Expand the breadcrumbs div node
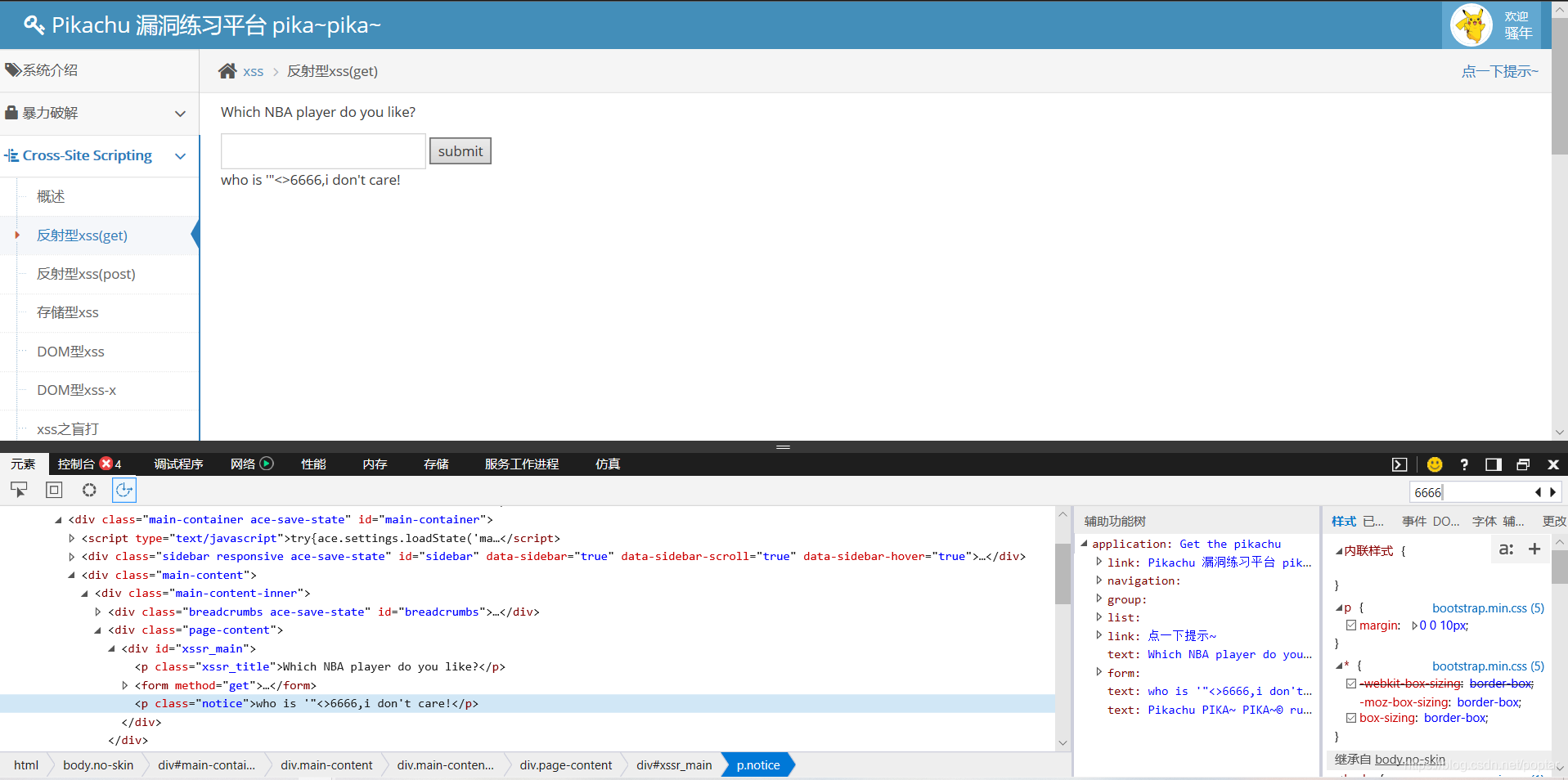This screenshot has width=1568, height=780. pos(98,612)
